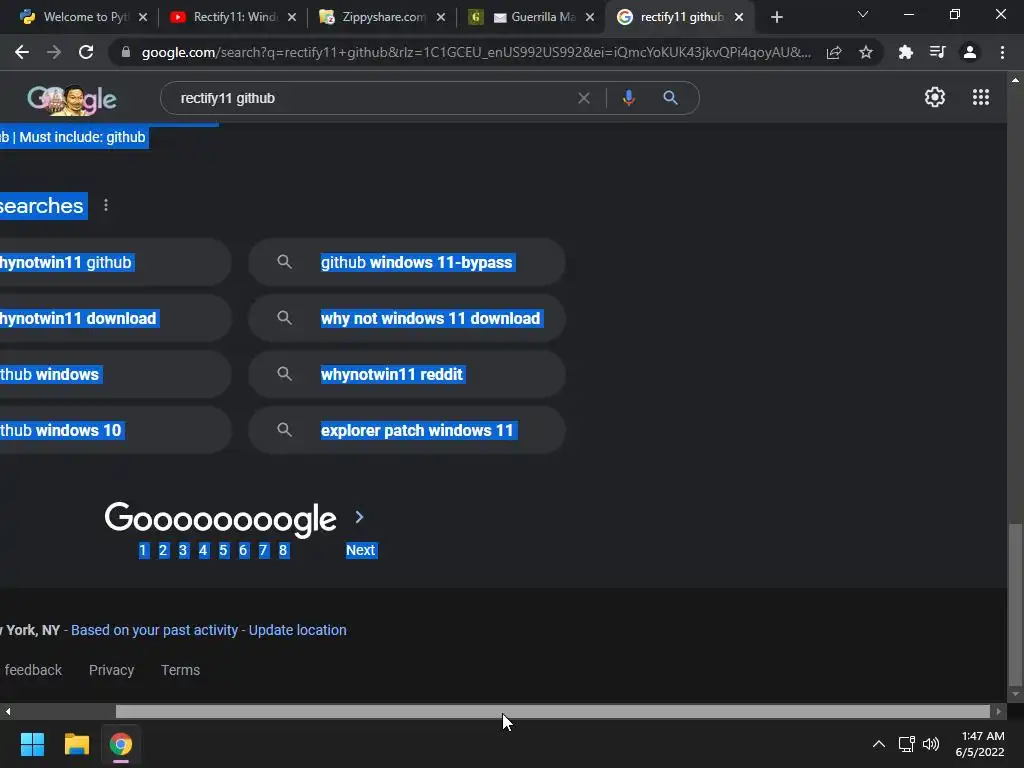Screen dimensions: 1024x768
Task: Clear the search box with the X icon
Action: pos(584,98)
